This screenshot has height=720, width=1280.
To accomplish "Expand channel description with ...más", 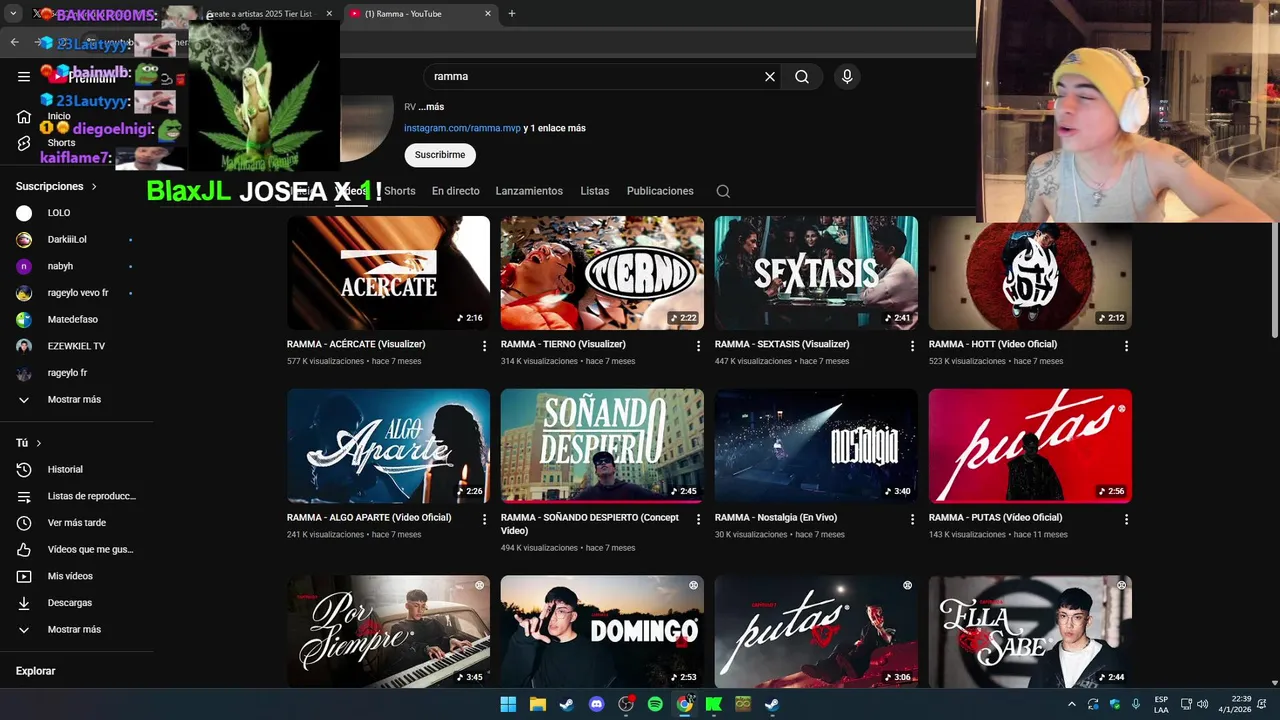I will [432, 107].
